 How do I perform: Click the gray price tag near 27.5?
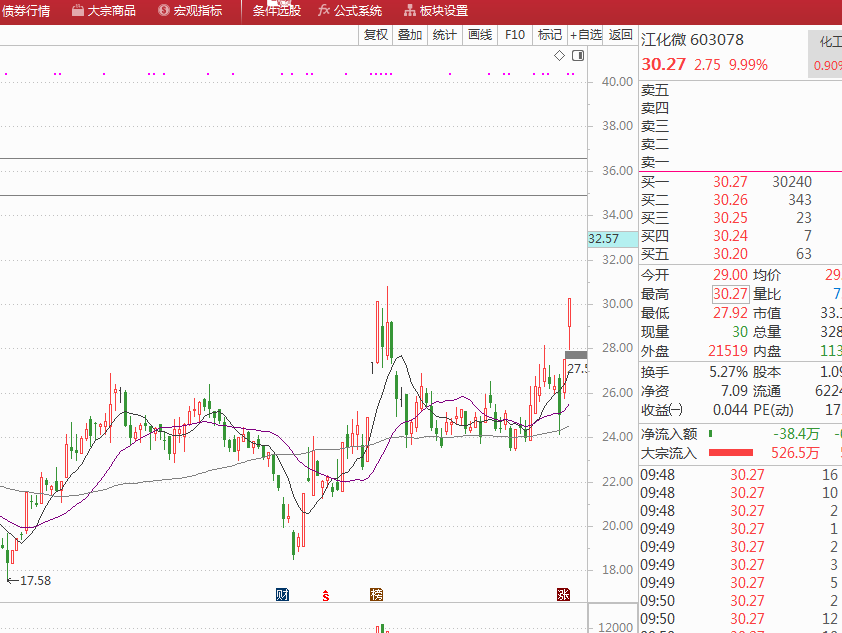click(576, 355)
